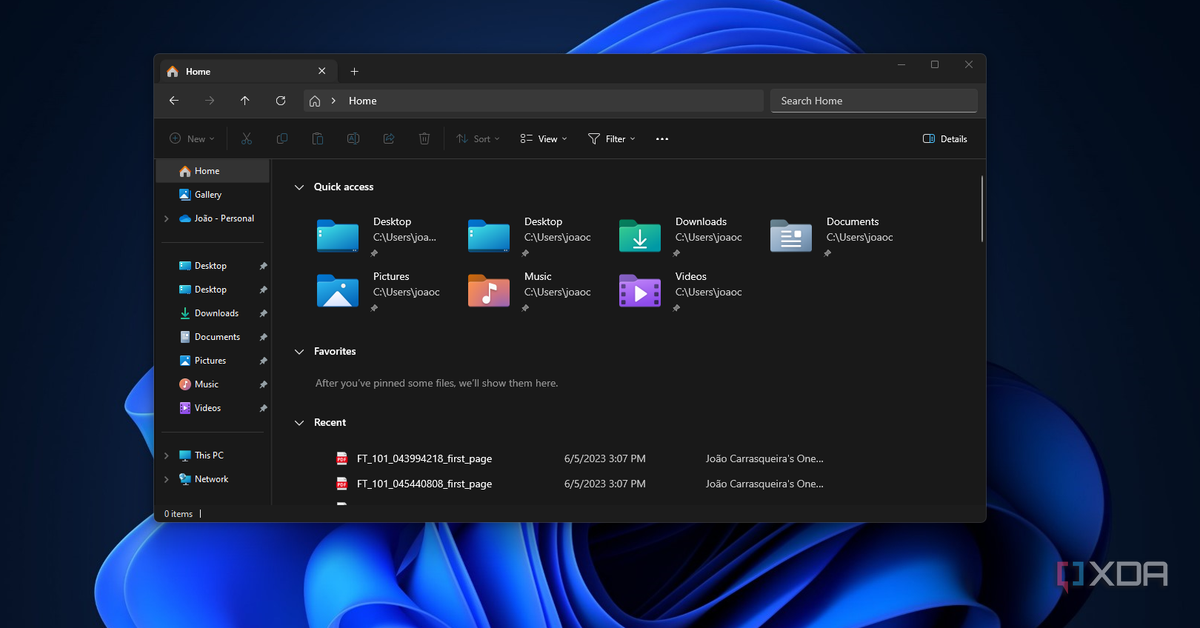1200x628 pixels.
Task: Expand This PC in navigation pane
Action: (x=167, y=456)
